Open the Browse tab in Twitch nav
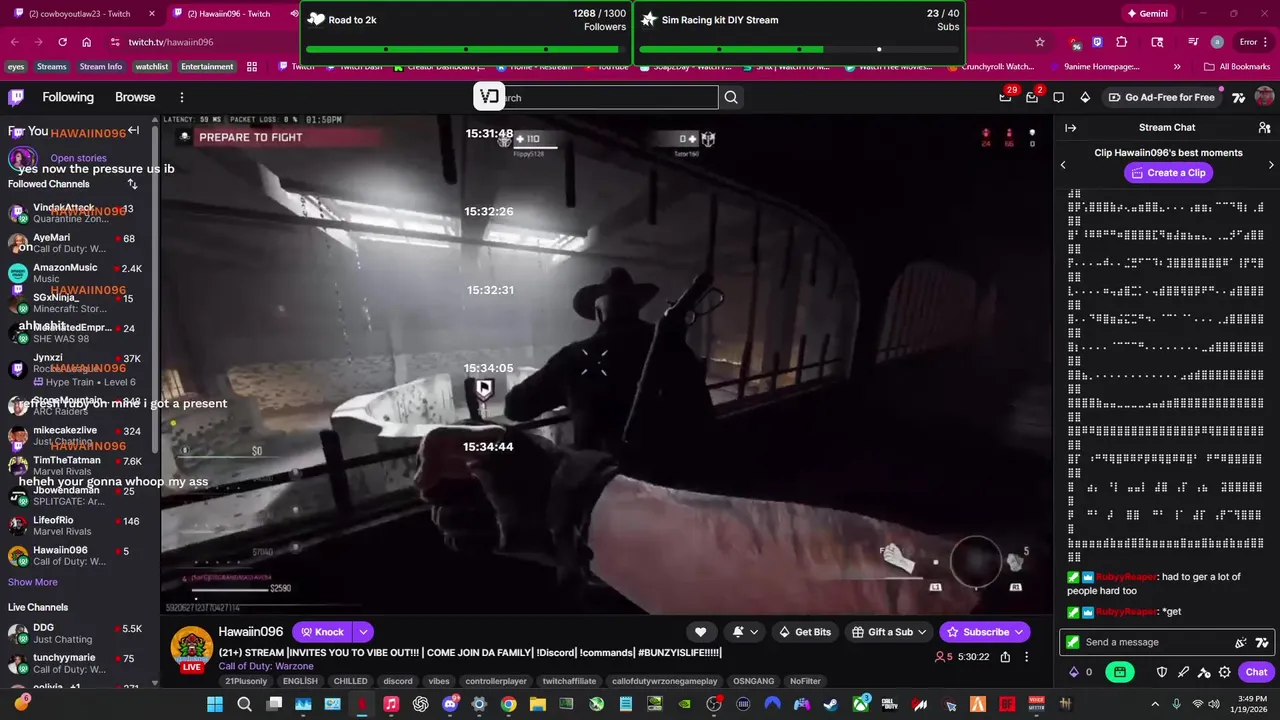Screen dimensions: 1280x720 click(135, 97)
